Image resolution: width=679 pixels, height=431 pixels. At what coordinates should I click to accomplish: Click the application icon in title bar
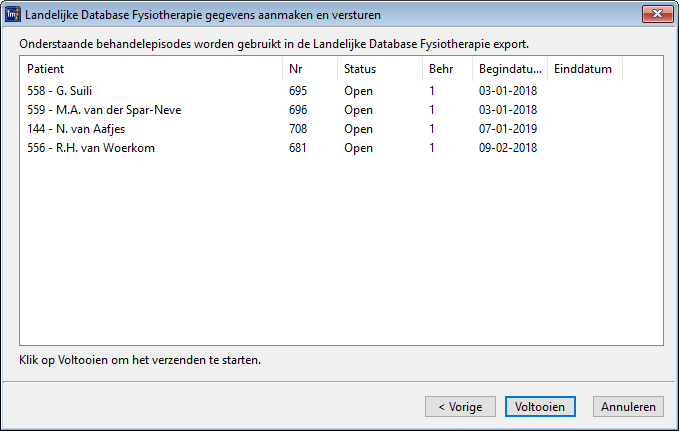pyautogui.click(x=13, y=14)
